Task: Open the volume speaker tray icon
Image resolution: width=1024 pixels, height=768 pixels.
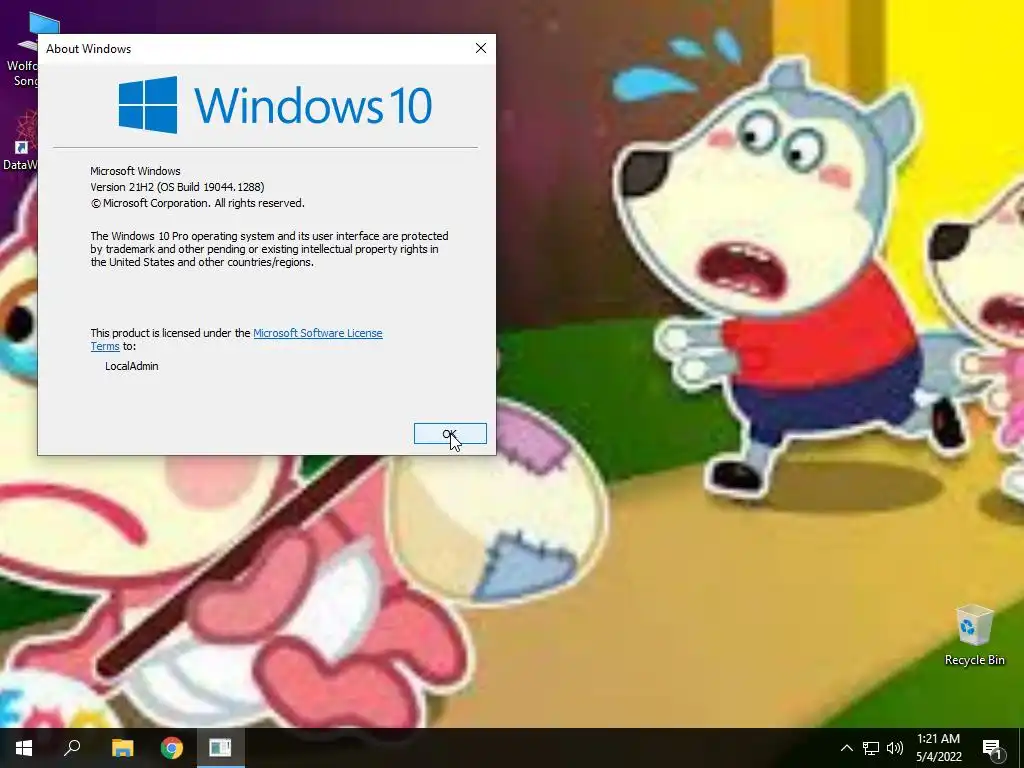Action: 895,748
